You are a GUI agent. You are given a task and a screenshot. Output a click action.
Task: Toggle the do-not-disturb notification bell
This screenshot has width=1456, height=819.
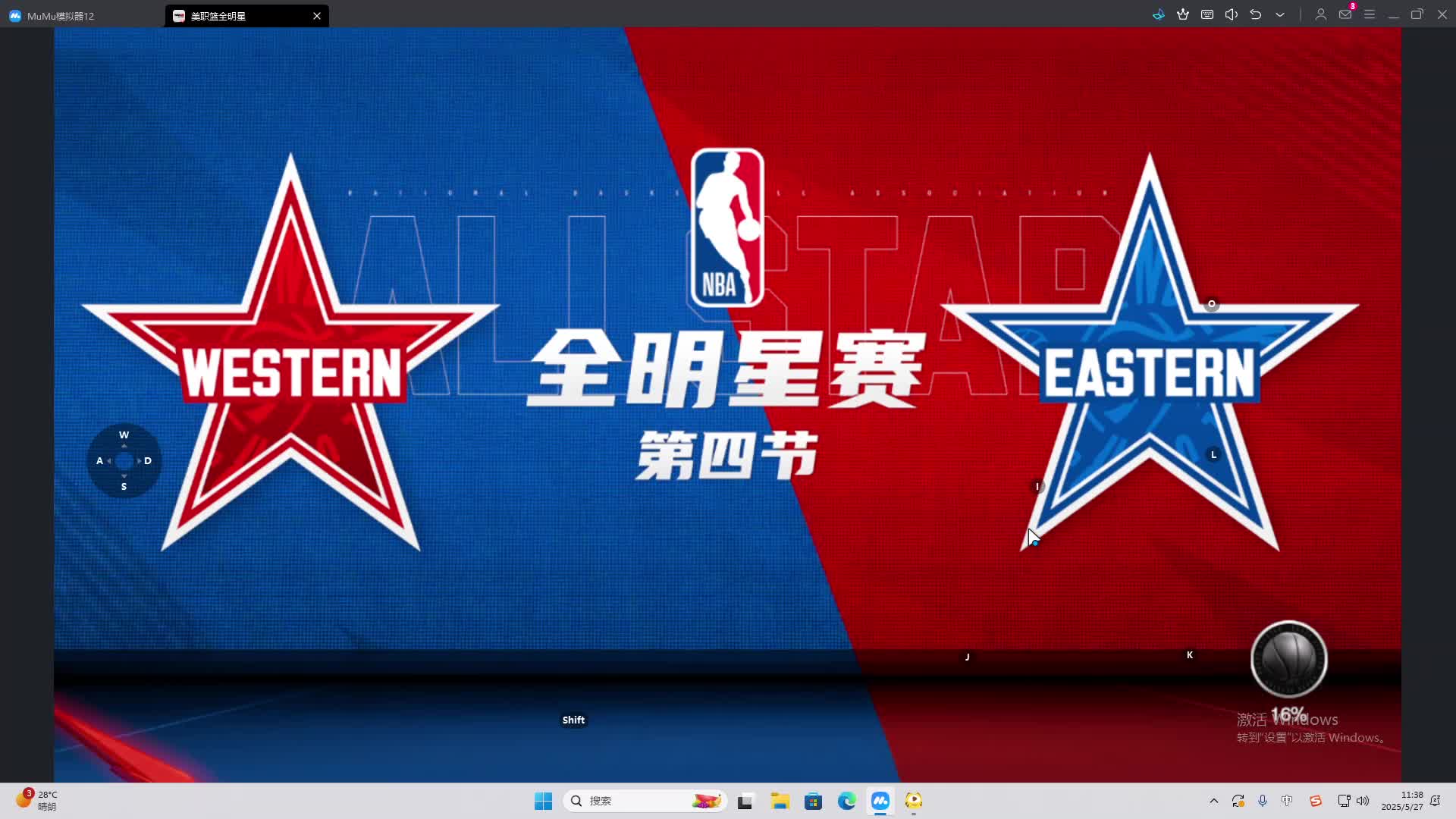click(x=1435, y=801)
